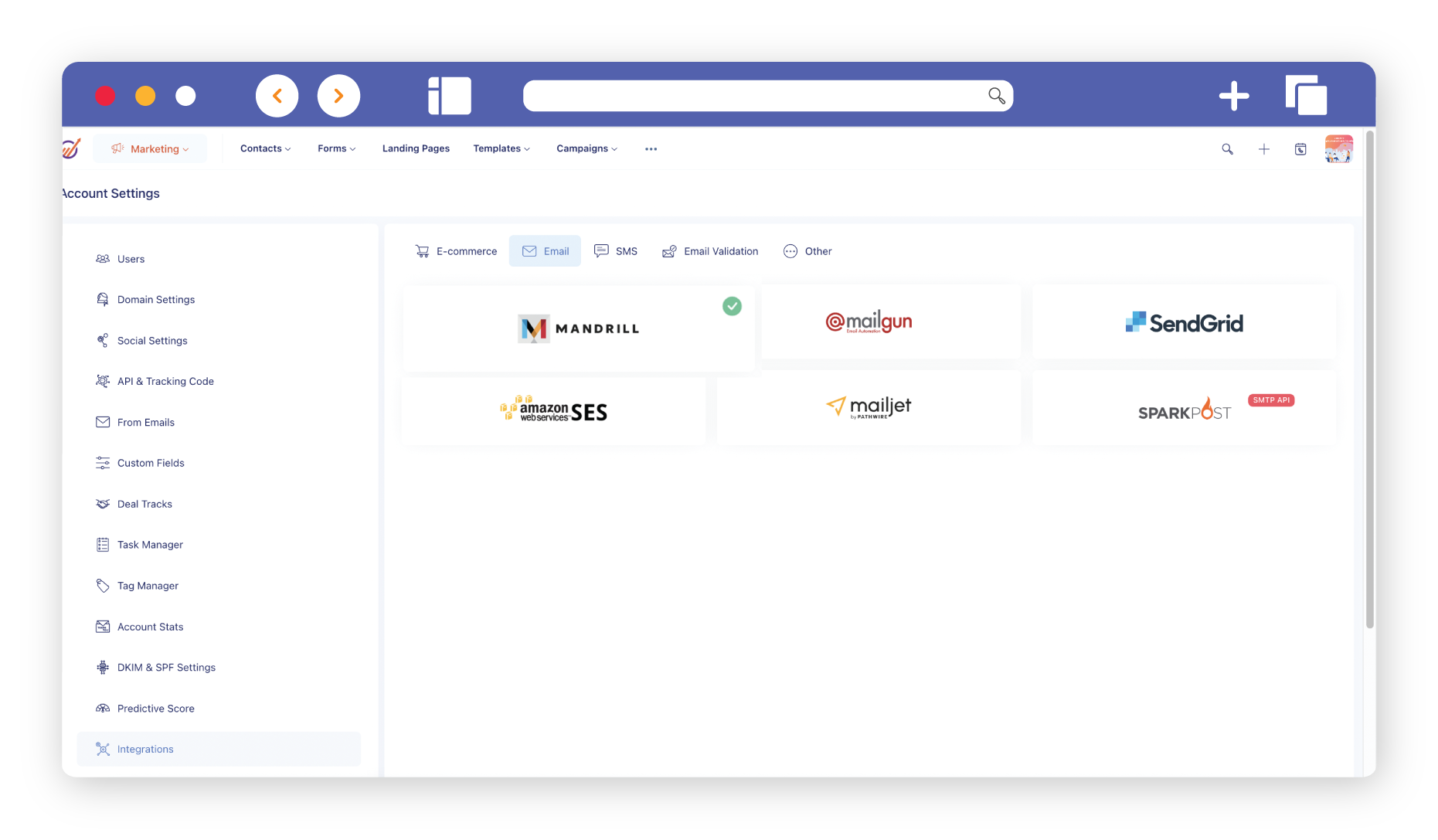Open Predictive Score text link
The image size is (1438, 840).
click(156, 708)
